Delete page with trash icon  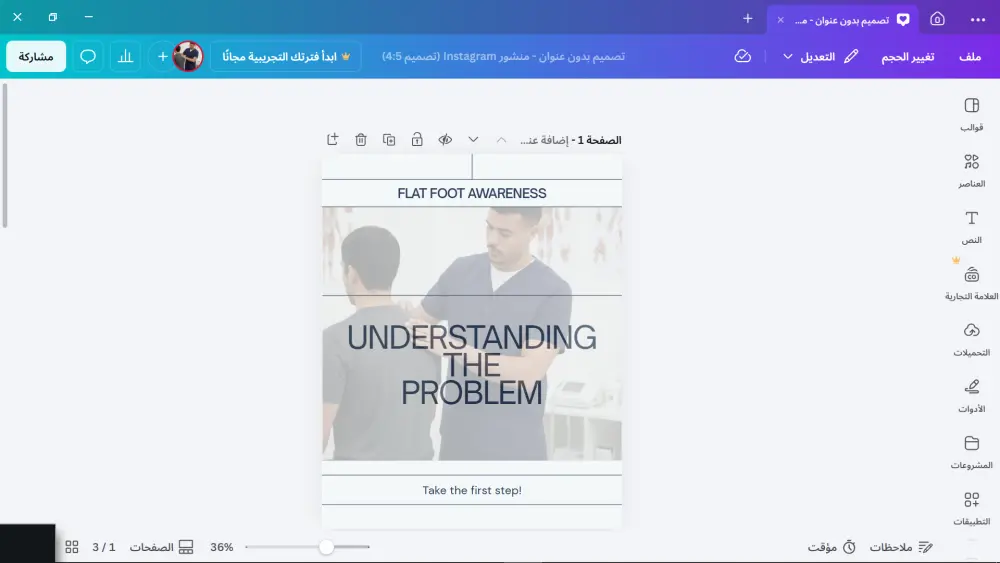click(360, 140)
